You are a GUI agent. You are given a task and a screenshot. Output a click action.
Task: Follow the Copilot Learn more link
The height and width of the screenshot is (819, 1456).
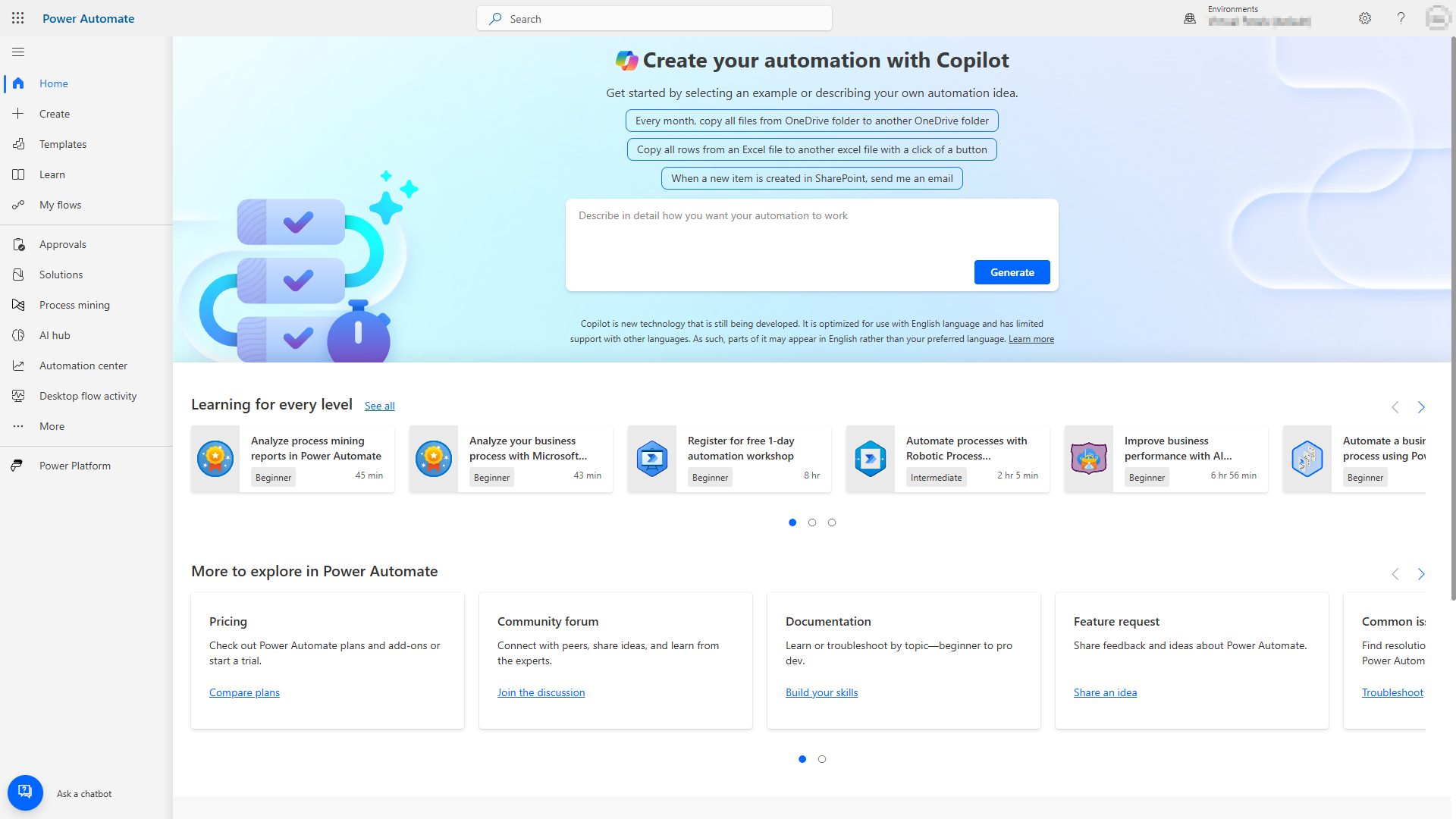[x=1031, y=339]
